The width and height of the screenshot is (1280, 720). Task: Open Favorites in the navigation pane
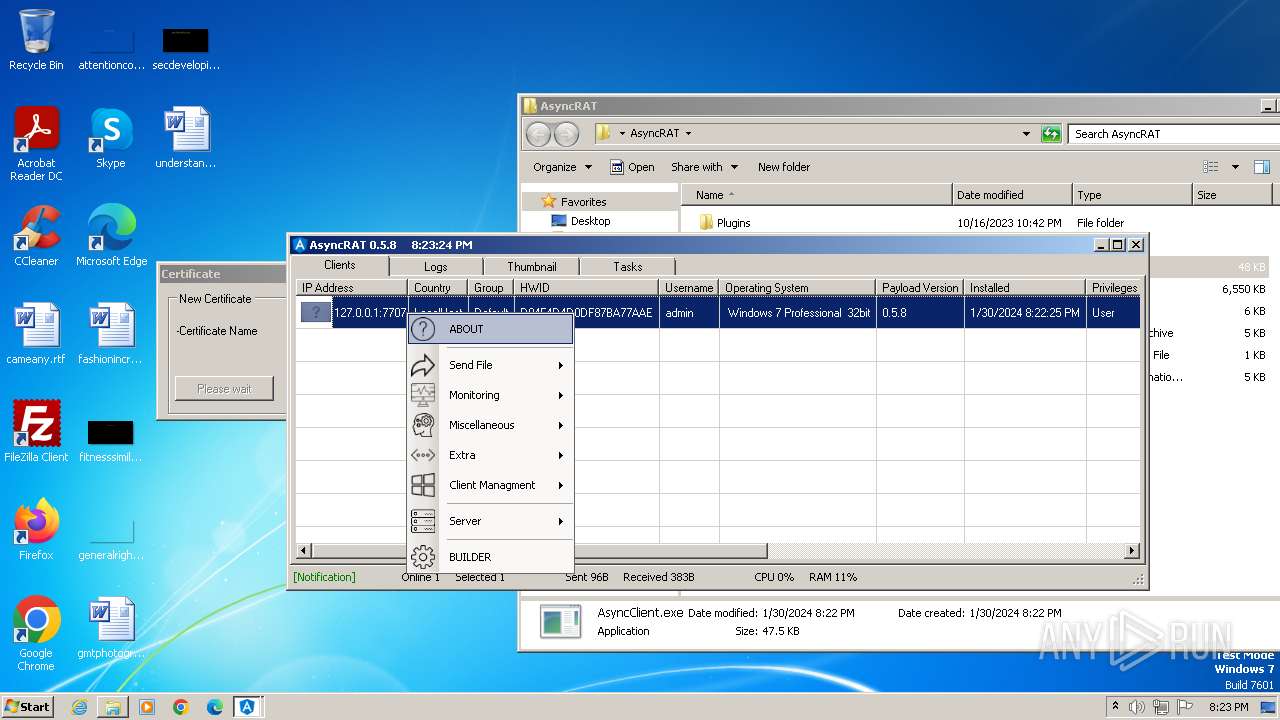click(x=583, y=202)
